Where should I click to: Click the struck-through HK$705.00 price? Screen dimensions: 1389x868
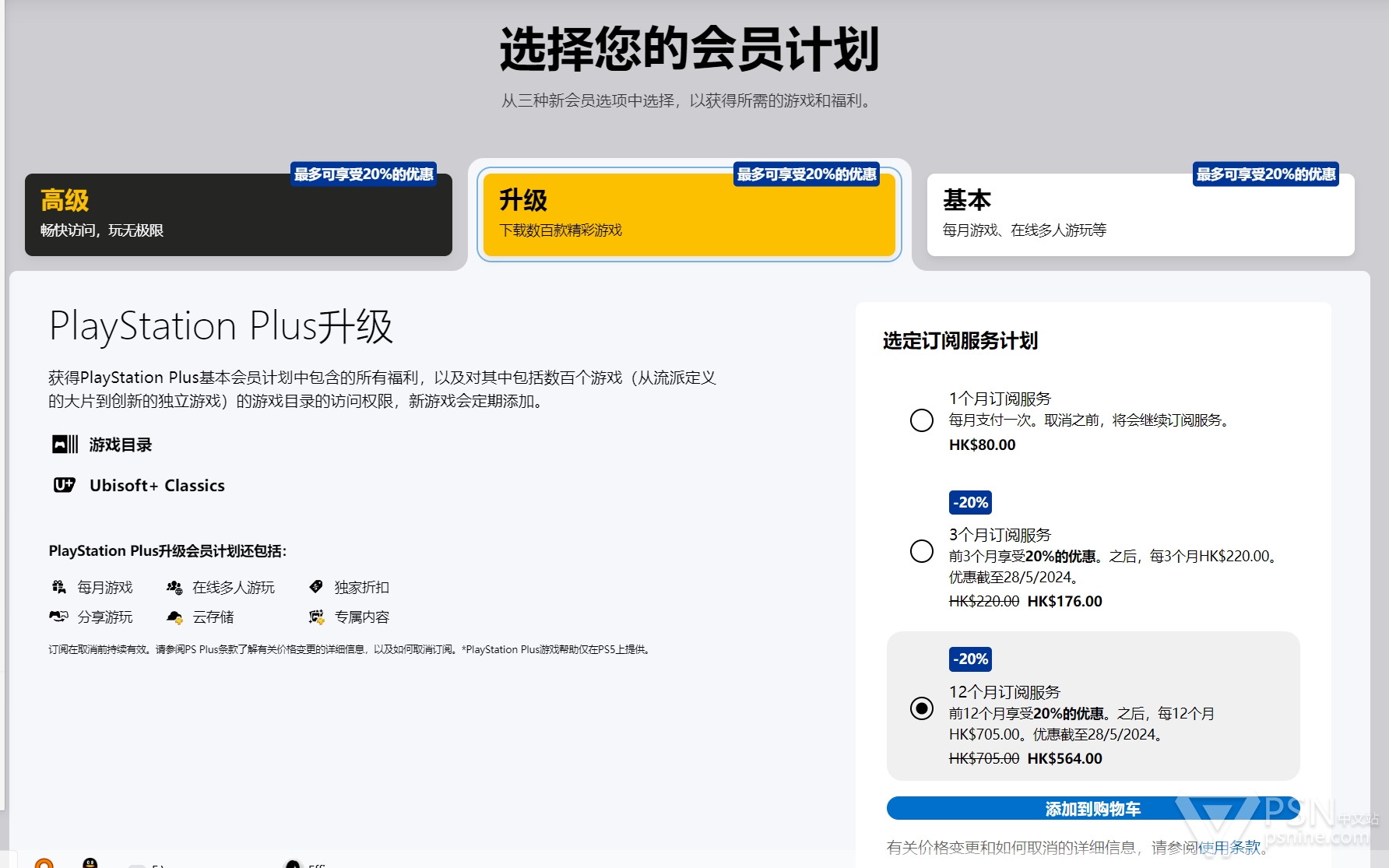[984, 758]
